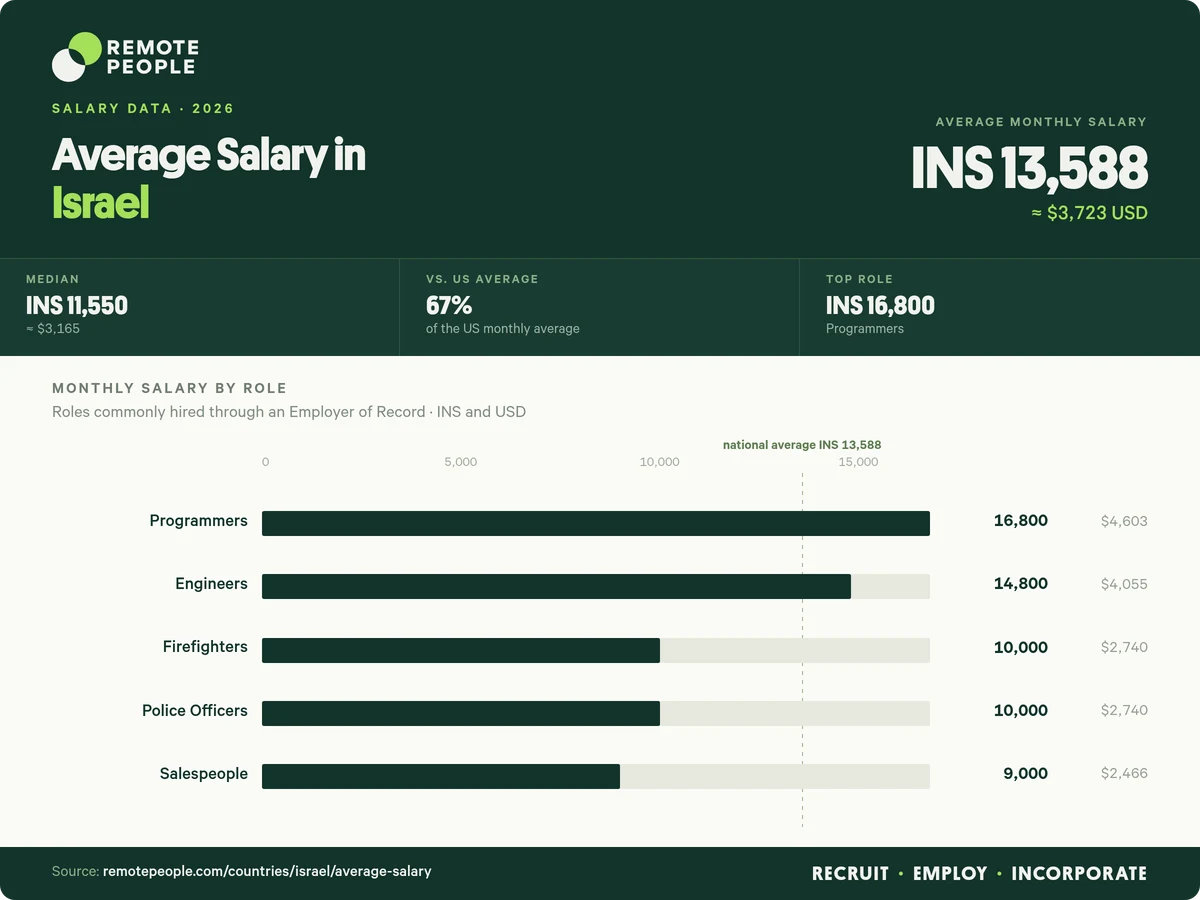Click the '0' axis tick label
The width and height of the screenshot is (1200, 900).
(x=265, y=462)
